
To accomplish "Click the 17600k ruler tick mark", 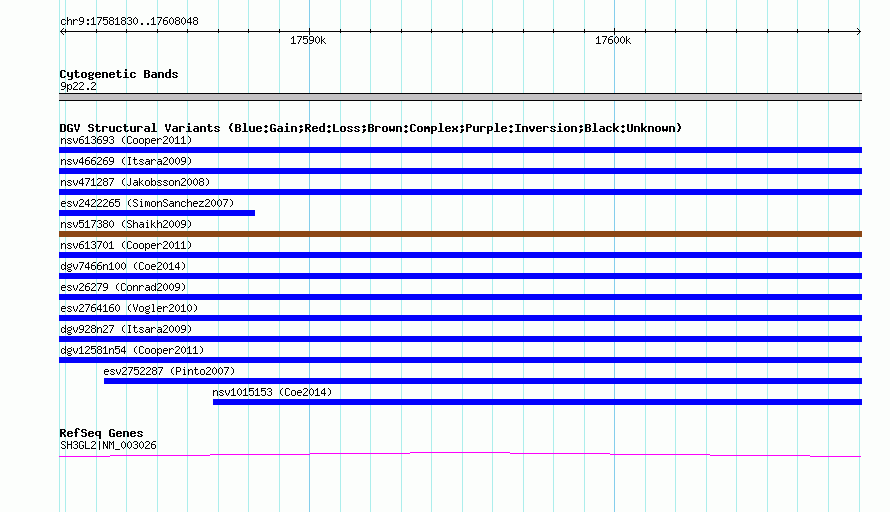I will pos(614,32).
